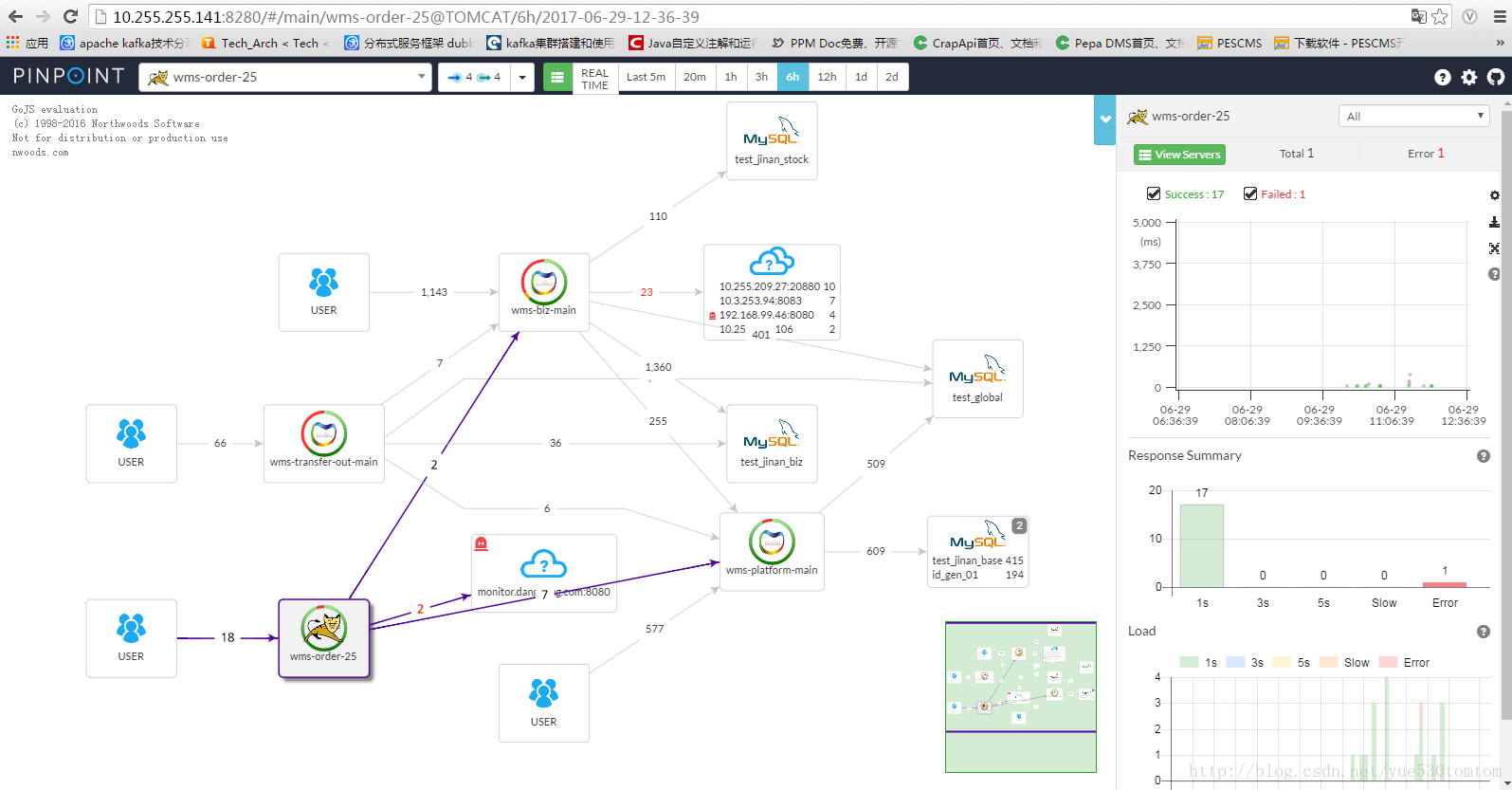The image size is (1512, 790).
Task: Click the 1s bar in Response Summary
Action: tap(1202, 545)
